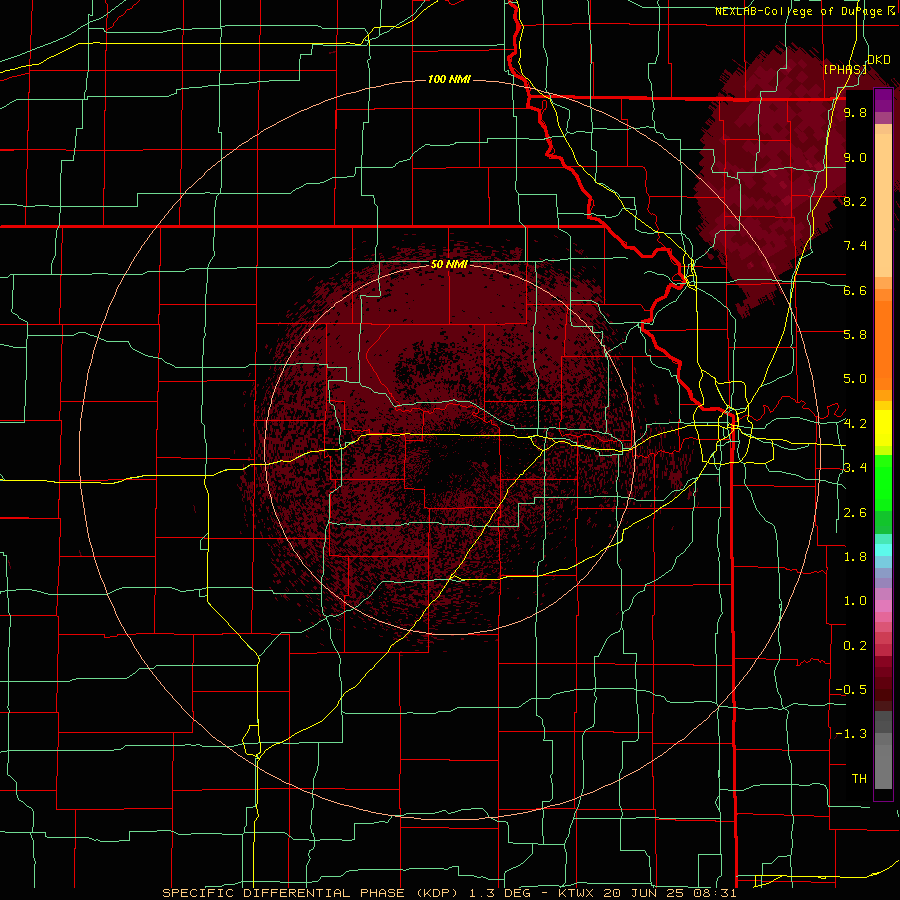Image resolution: width=900 pixels, height=900 pixels.
Task: Click the '[PHAS]' label near color bar
Action: (x=845, y=69)
